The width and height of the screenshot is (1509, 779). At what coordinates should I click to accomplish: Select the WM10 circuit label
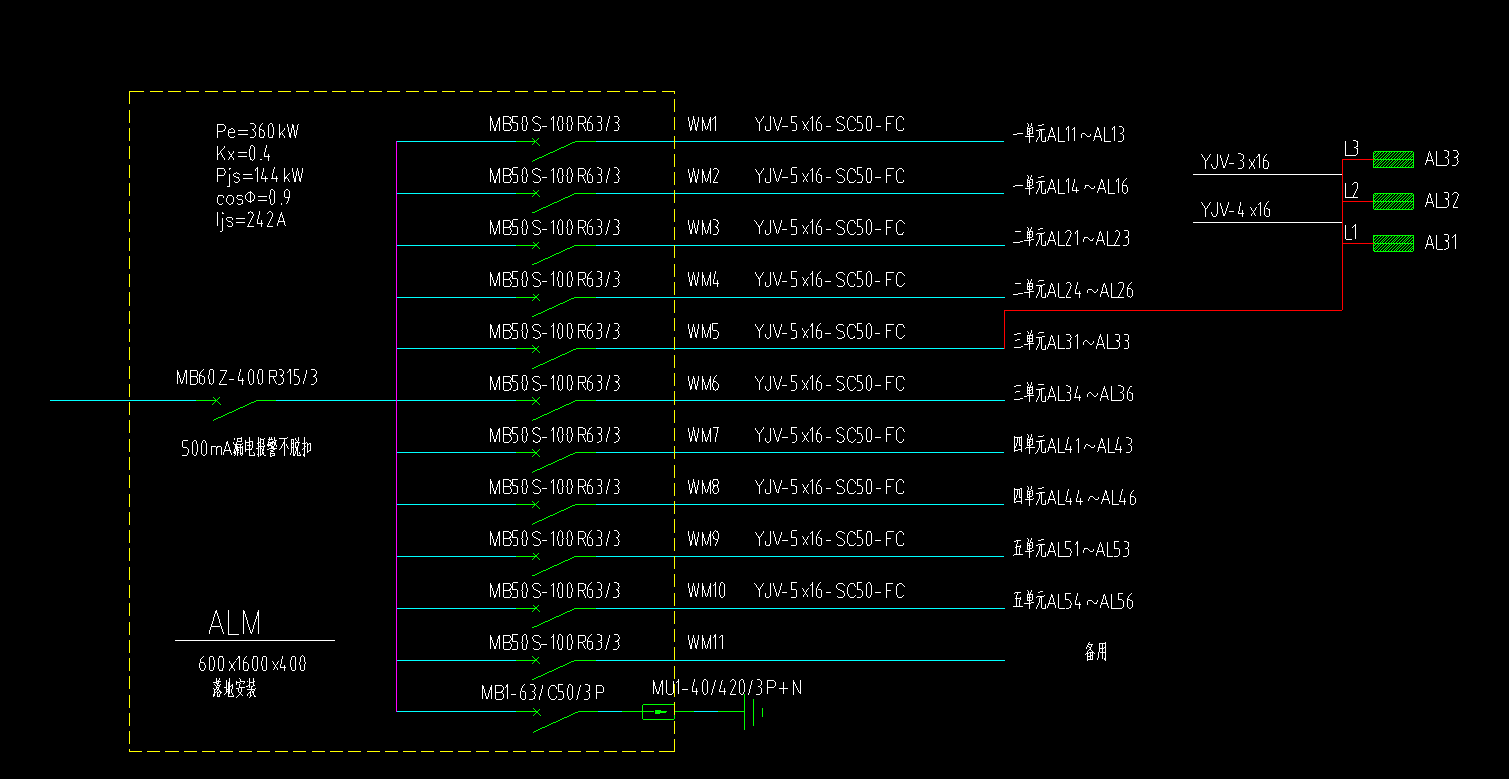pyautogui.click(x=706, y=592)
